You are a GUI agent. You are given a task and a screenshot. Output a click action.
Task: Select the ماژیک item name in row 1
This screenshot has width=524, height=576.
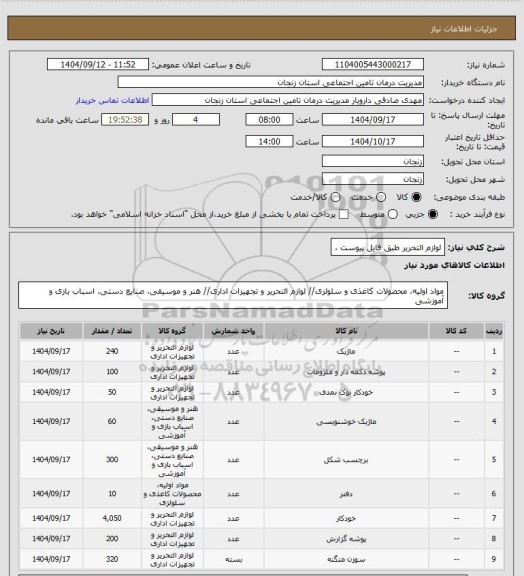coord(346,352)
